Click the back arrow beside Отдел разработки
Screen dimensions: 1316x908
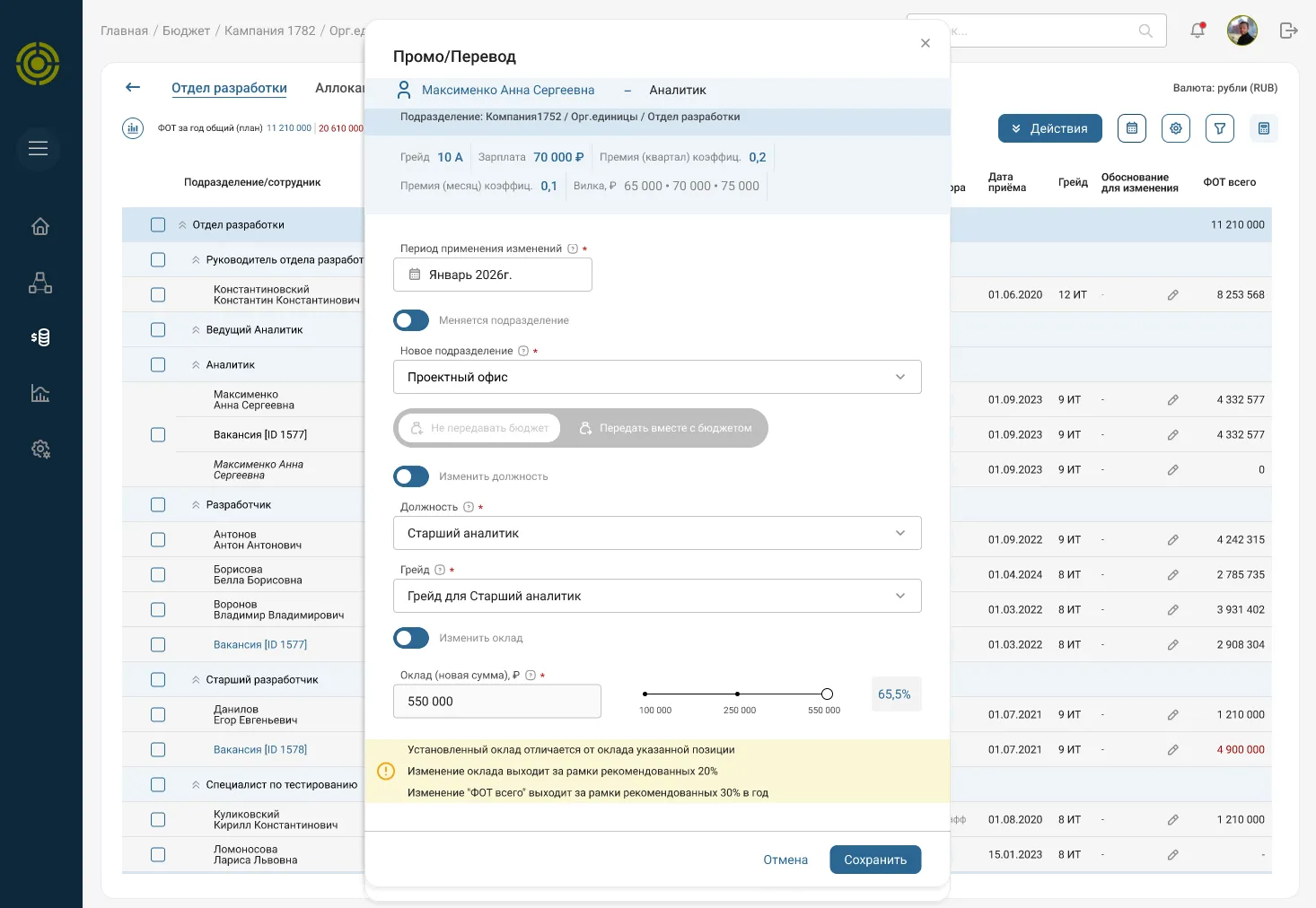click(133, 87)
